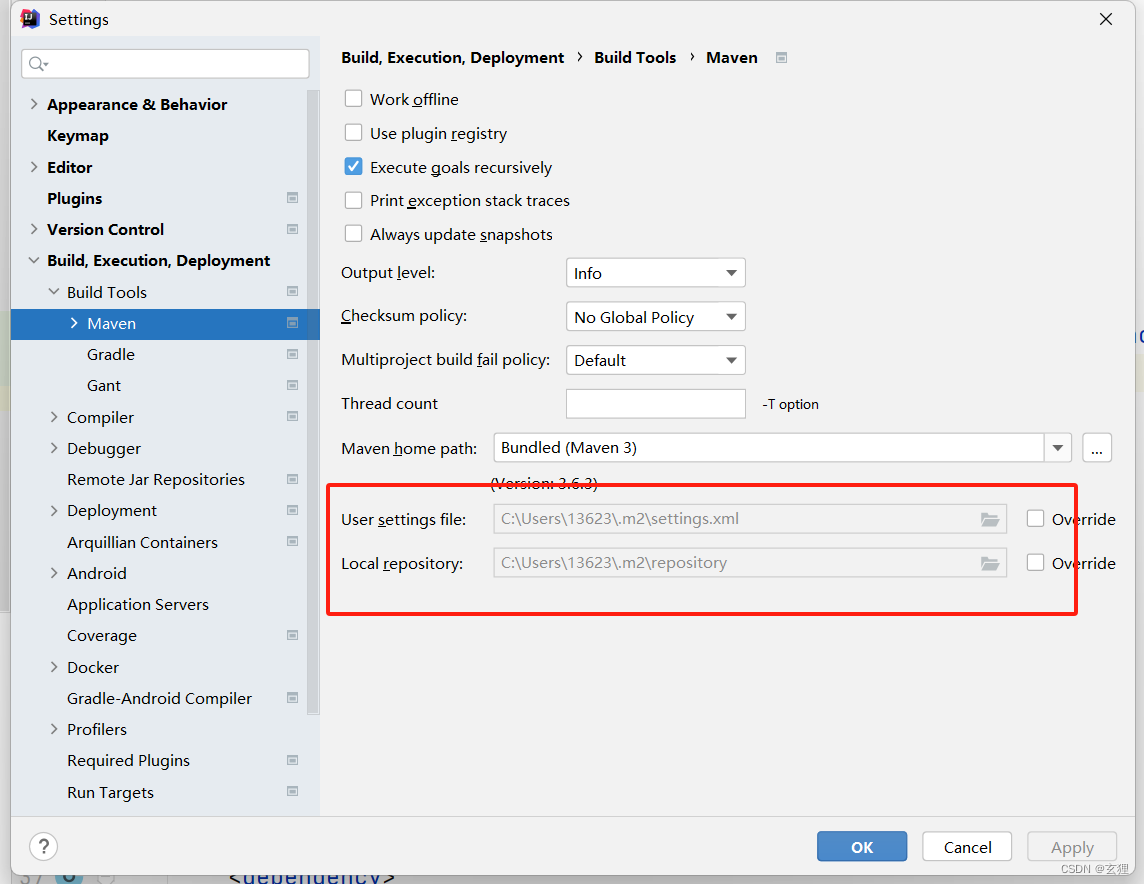Expand Appearance & Behavior section

click(x=34, y=104)
